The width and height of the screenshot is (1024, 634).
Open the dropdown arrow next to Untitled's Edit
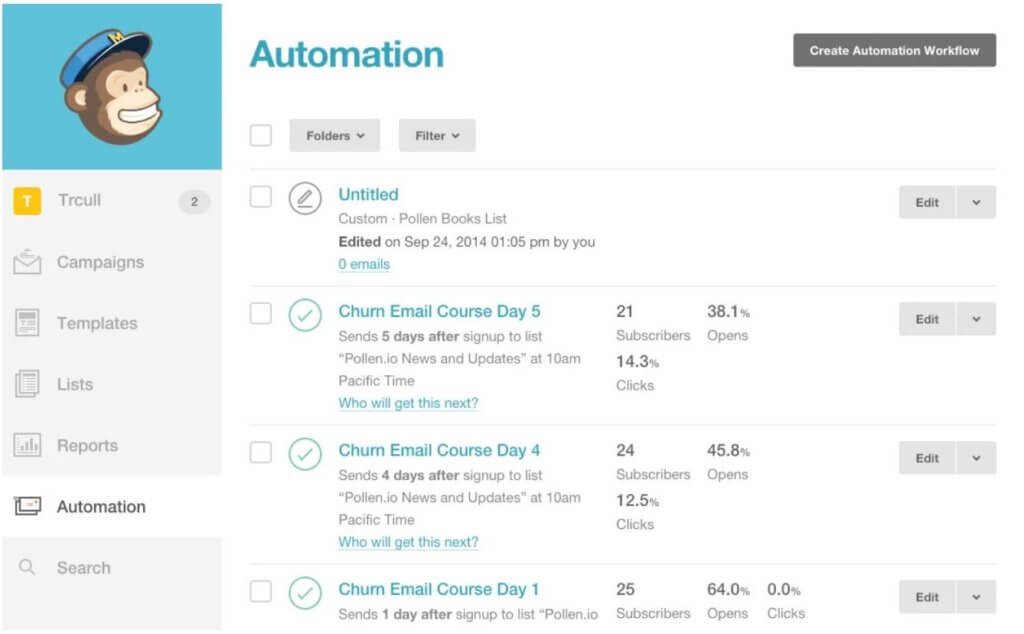(x=976, y=202)
